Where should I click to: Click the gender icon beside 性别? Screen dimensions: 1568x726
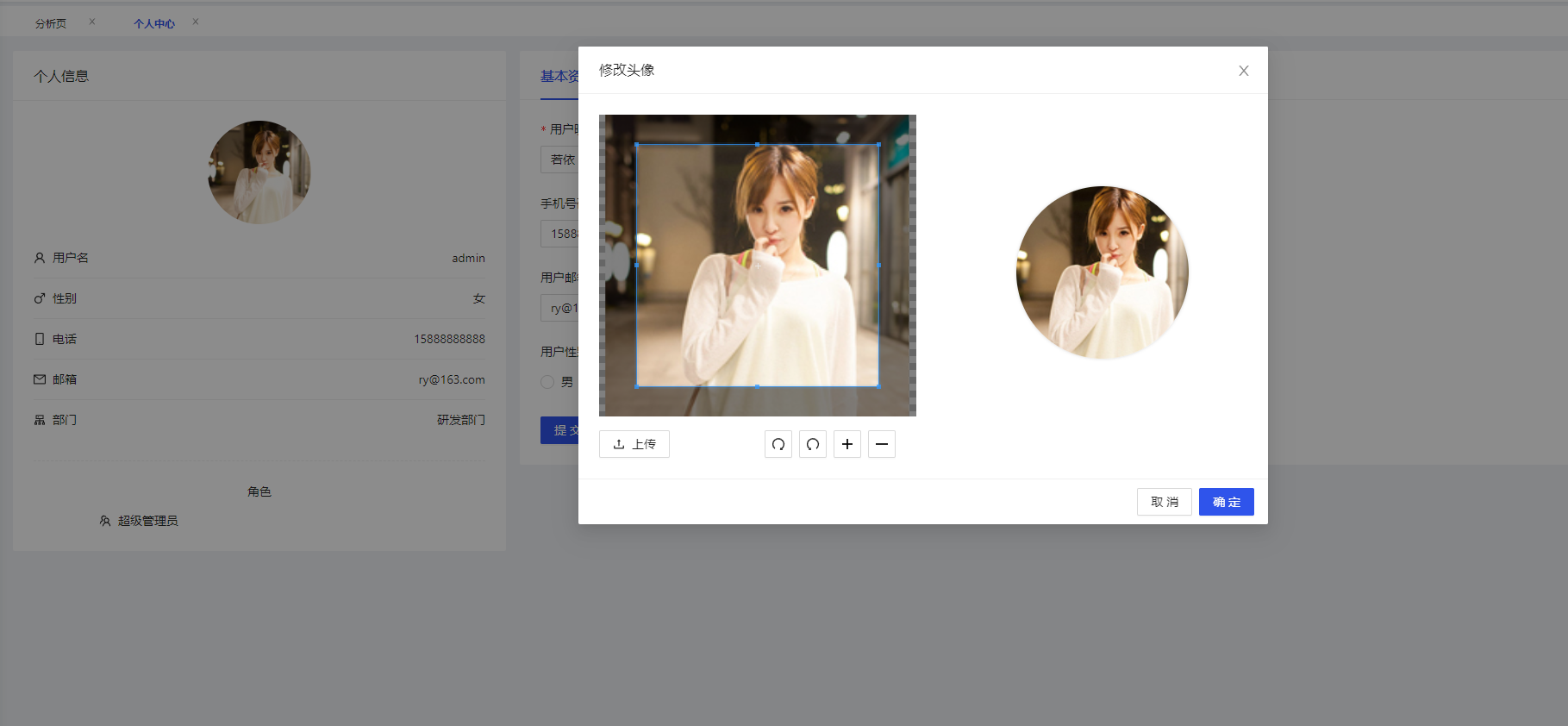coord(40,298)
